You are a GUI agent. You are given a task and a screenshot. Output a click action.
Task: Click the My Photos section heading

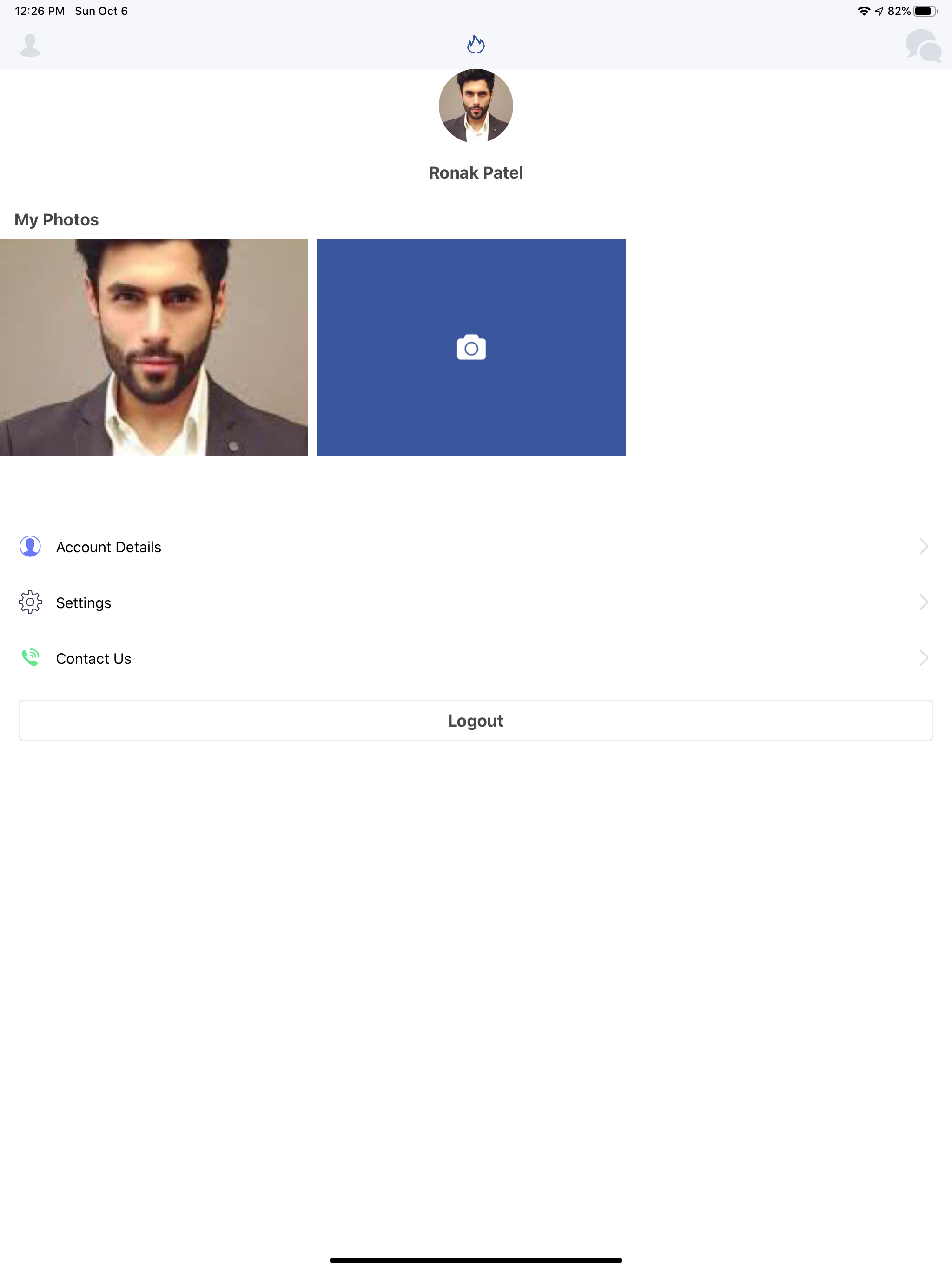coord(56,219)
